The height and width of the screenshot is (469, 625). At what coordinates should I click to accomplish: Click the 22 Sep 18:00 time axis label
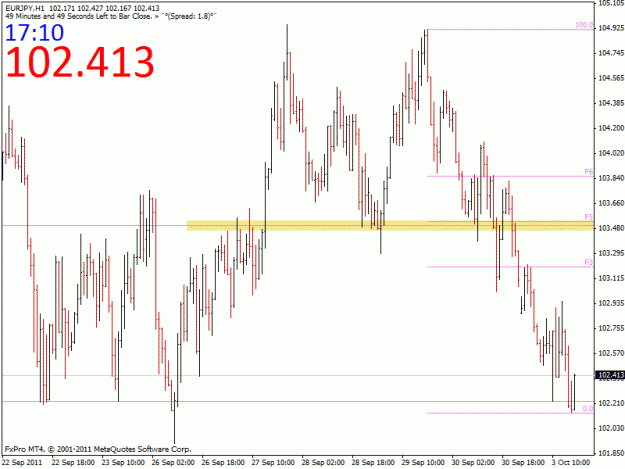click(73, 462)
